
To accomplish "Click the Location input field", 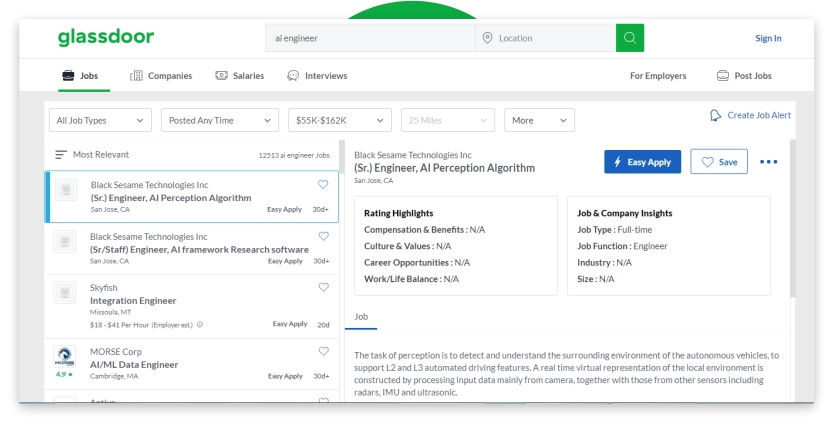I will pyautogui.click(x=552, y=38).
